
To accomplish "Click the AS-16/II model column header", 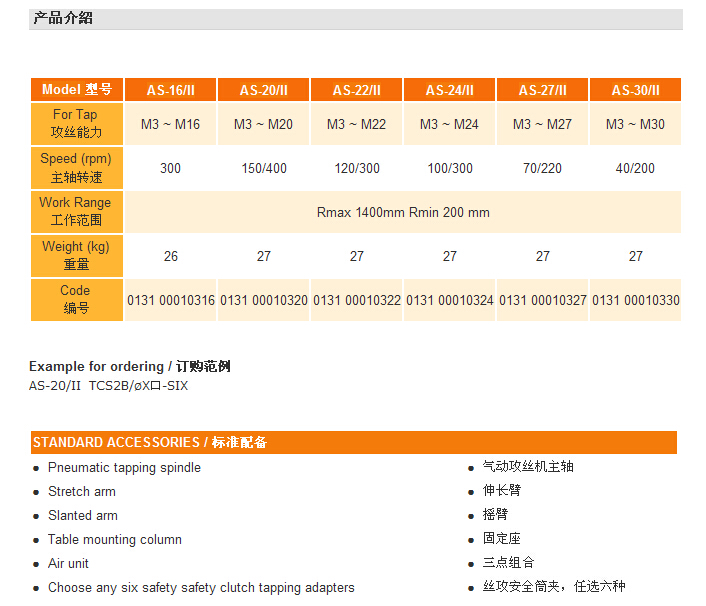I will click(x=170, y=90).
